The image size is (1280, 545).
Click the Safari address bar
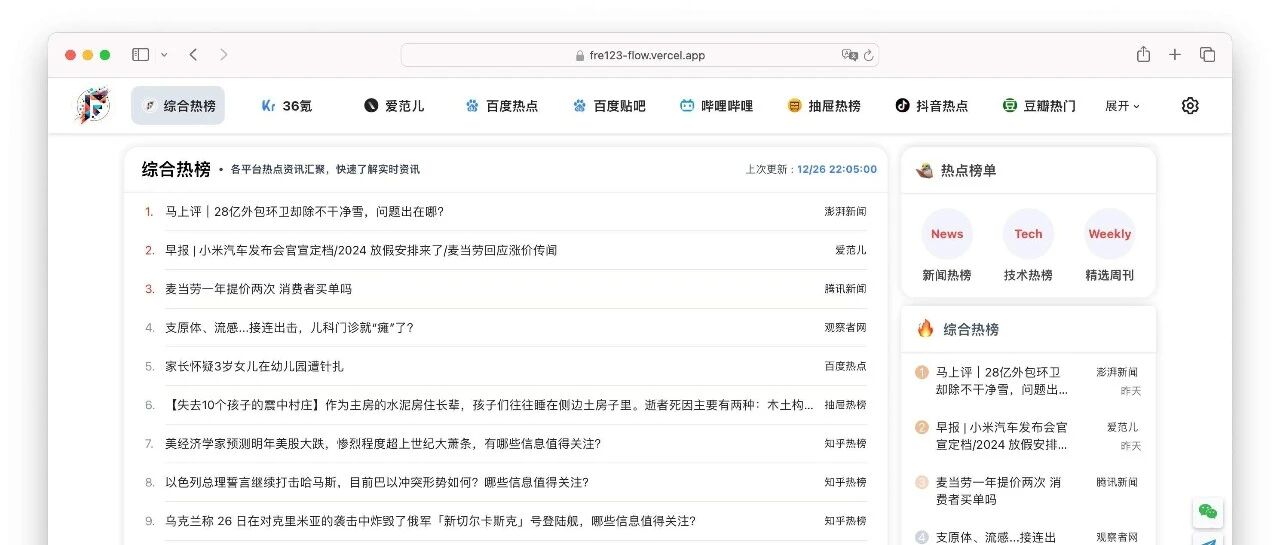(640, 55)
